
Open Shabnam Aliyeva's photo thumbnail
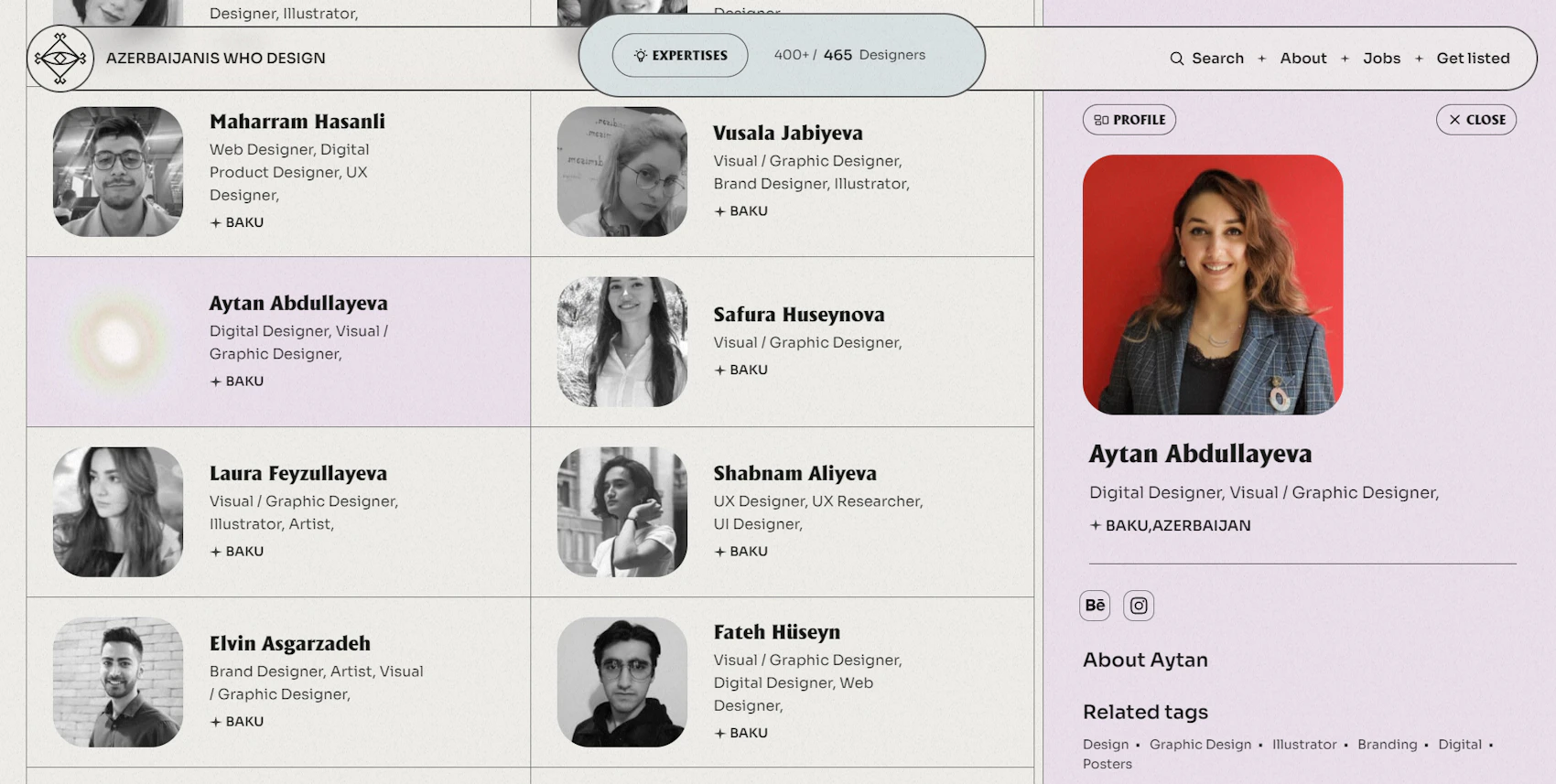(622, 512)
